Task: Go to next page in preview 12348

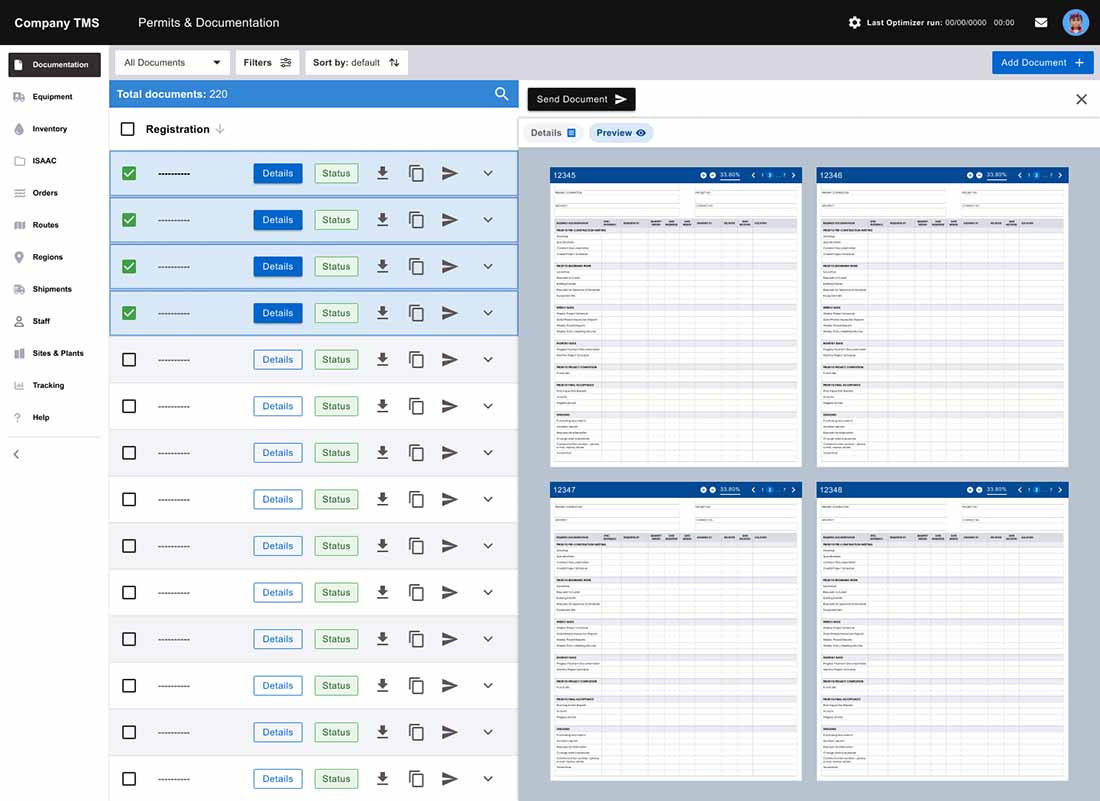Action: pyautogui.click(x=1060, y=490)
